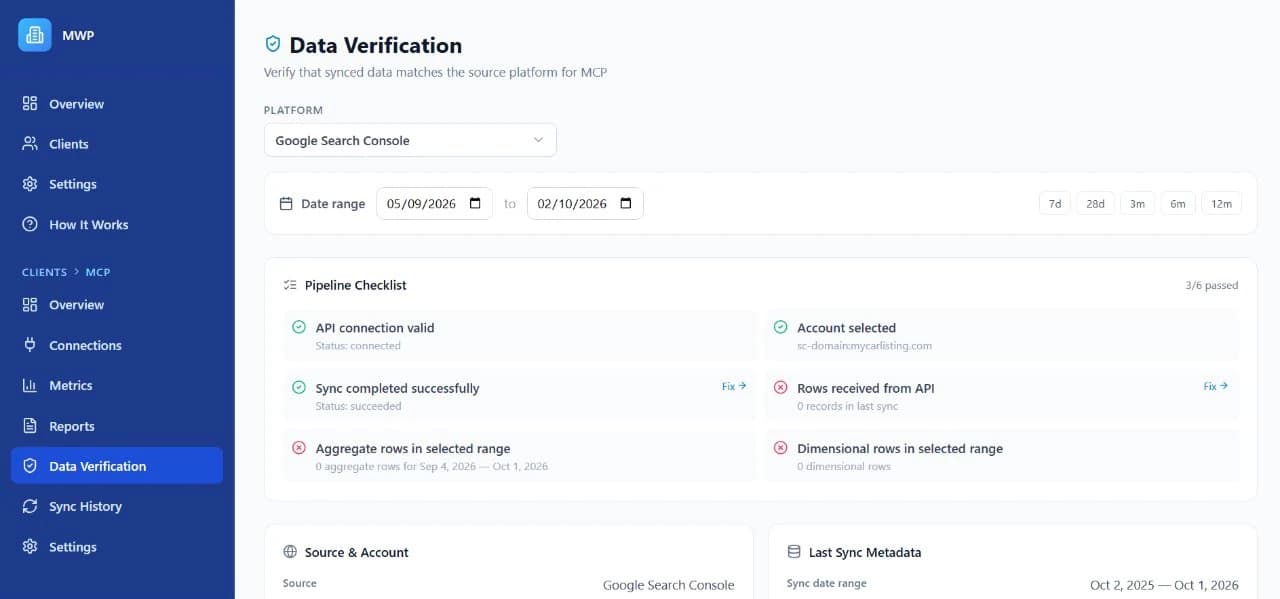The width and height of the screenshot is (1280, 599).
Task: Go to Clients page
Action: click(117, 144)
